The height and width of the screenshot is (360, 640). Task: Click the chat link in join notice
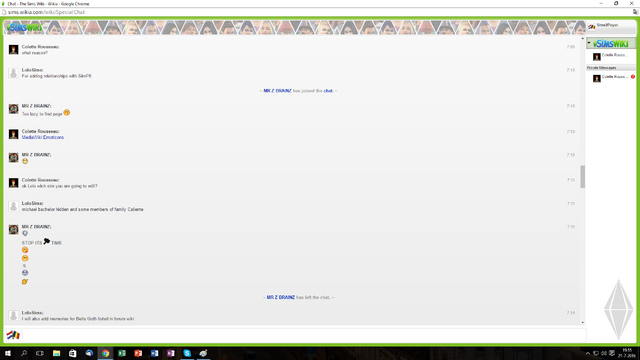coord(328,91)
